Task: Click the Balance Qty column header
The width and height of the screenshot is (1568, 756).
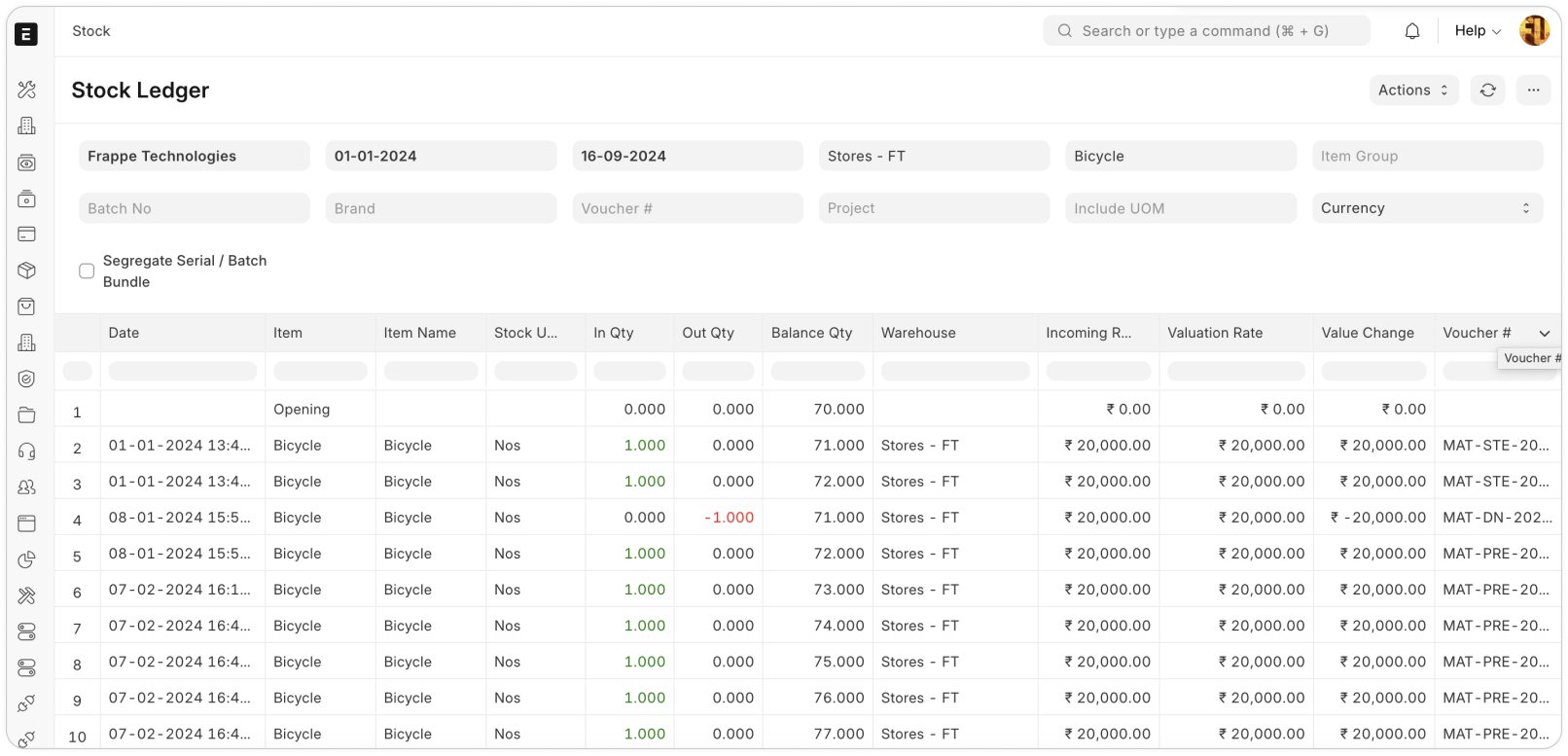Action: (811, 333)
